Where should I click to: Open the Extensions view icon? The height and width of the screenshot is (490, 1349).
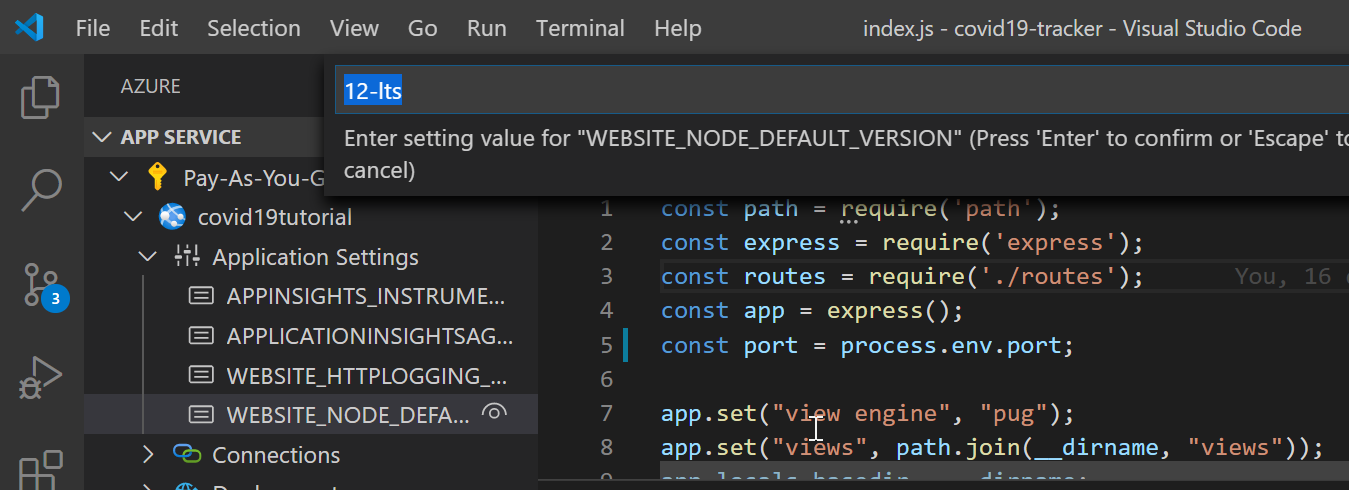41,470
